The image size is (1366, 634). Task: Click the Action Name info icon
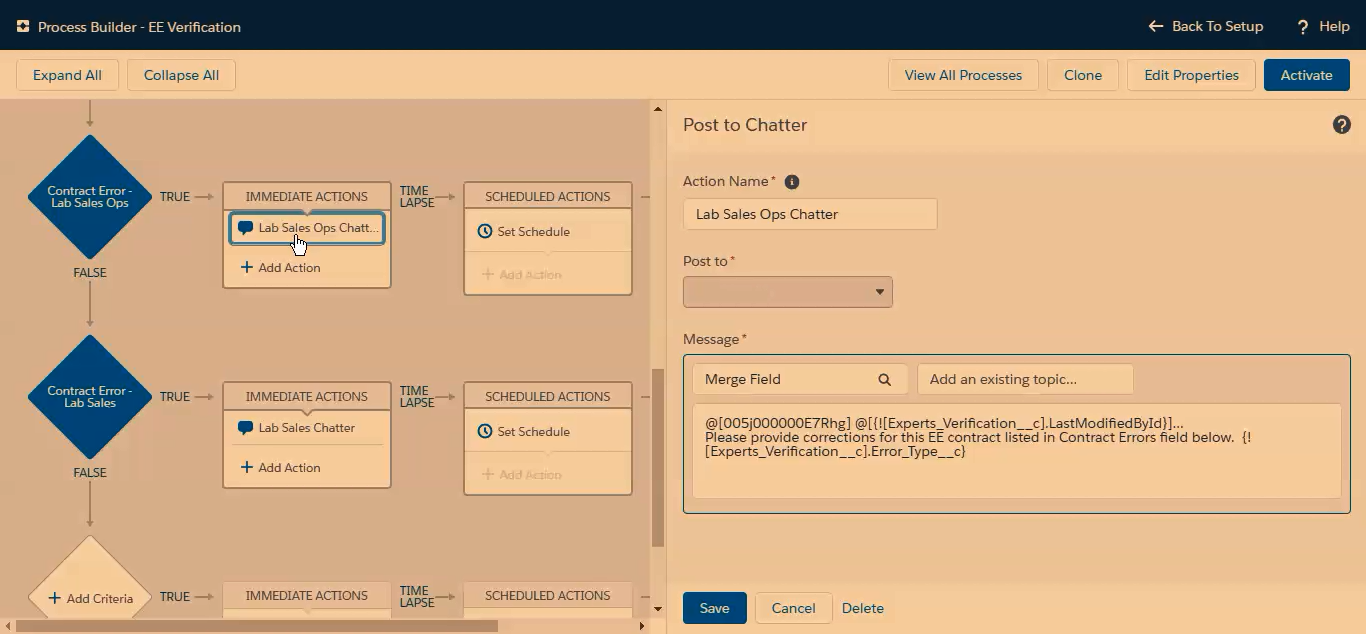(792, 182)
